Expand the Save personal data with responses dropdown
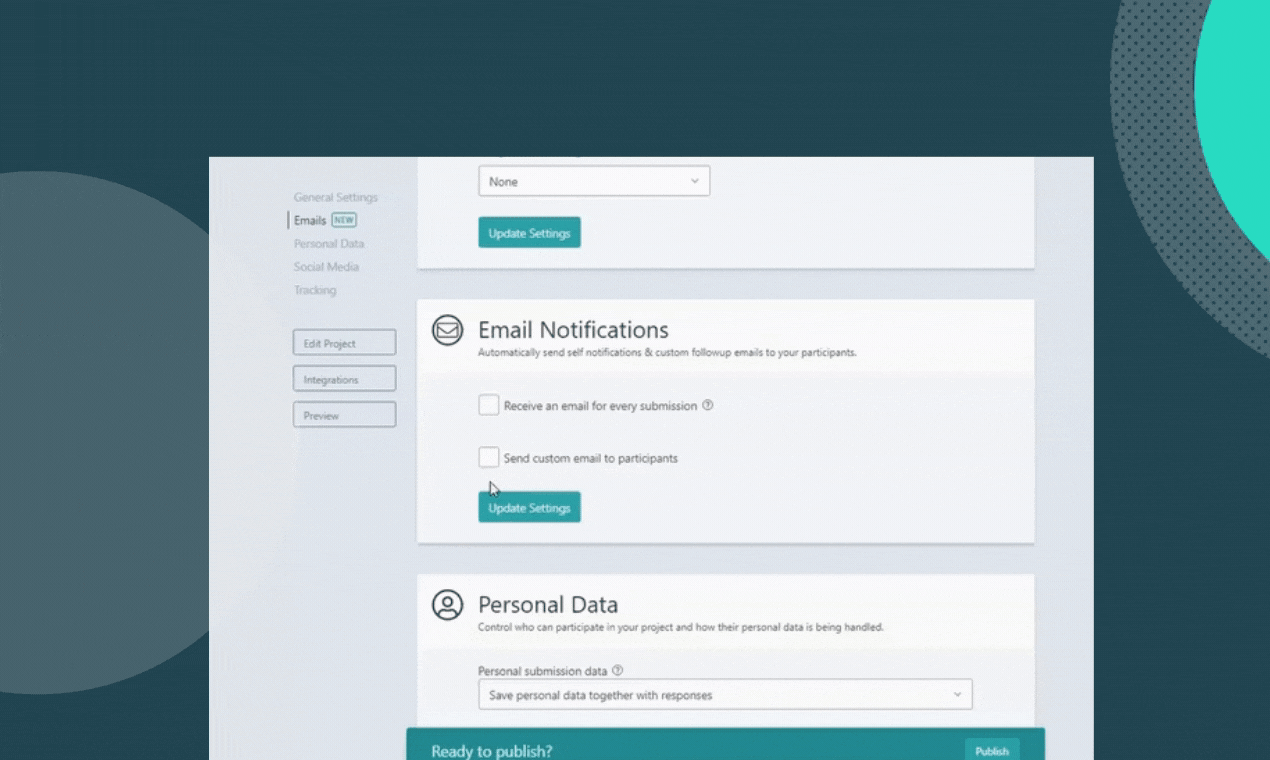 click(x=725, y=694)
